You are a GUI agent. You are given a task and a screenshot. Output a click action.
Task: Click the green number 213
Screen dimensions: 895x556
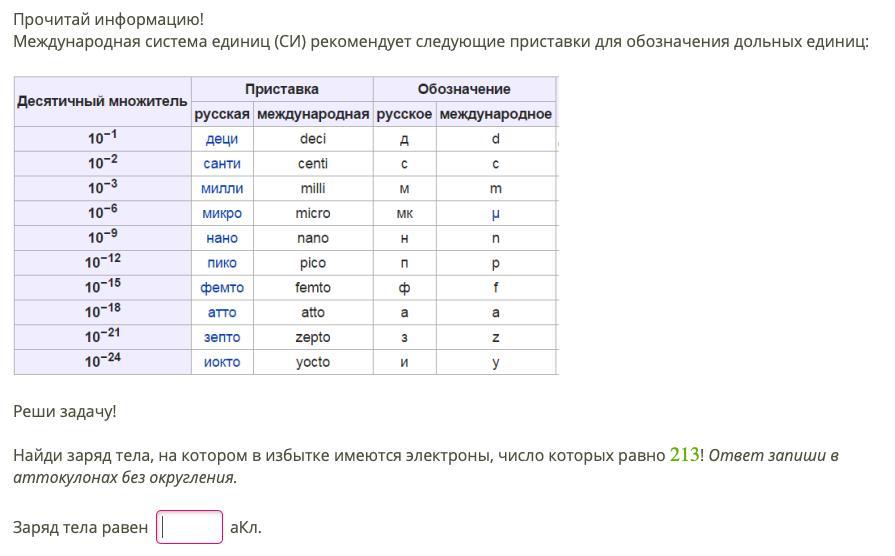click(x=684, y=454)
